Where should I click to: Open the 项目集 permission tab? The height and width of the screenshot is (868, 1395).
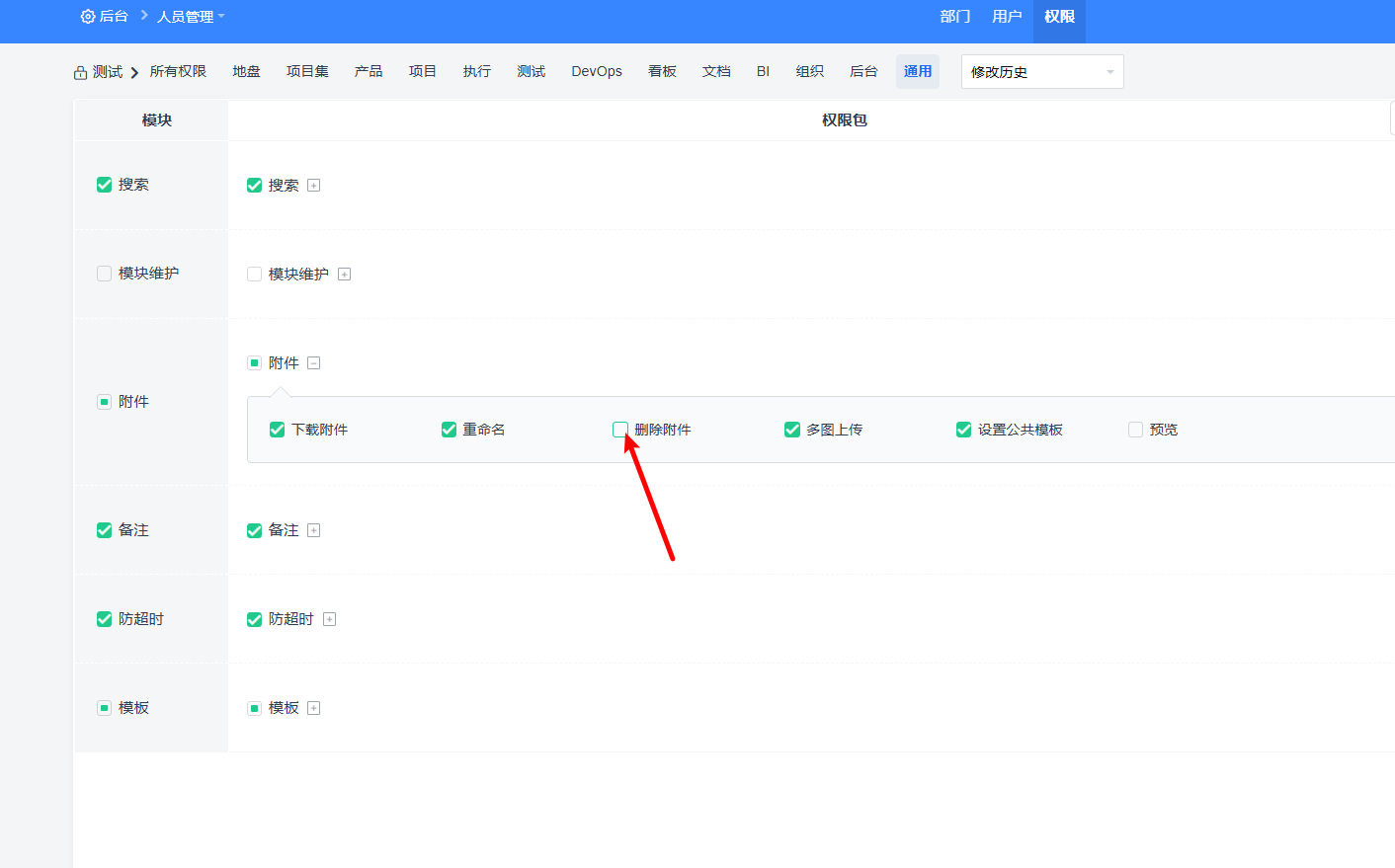[x=307, y=71]
